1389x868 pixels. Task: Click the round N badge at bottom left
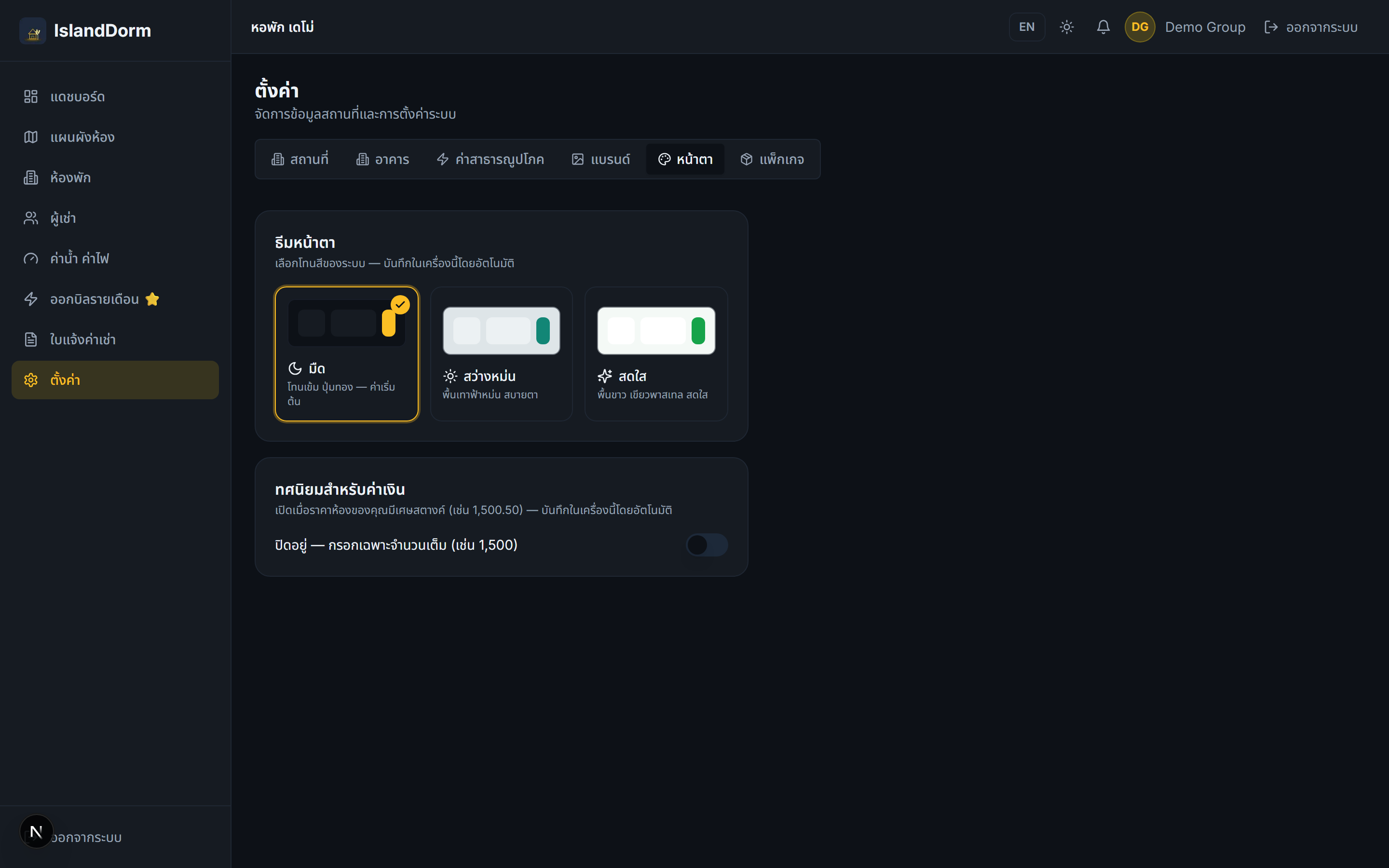36,831
